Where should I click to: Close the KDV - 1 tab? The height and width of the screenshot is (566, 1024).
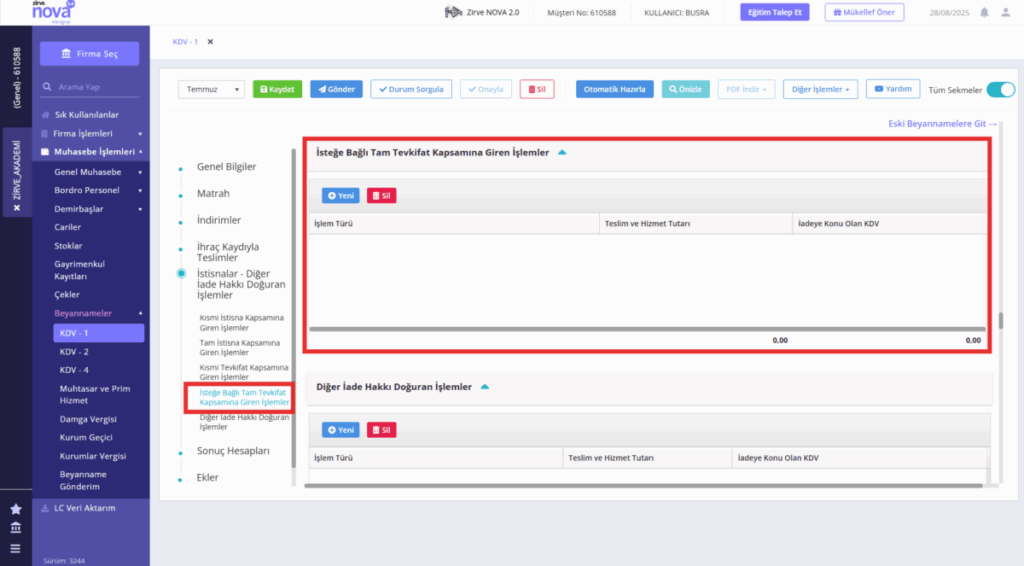(x=210, y=42)
